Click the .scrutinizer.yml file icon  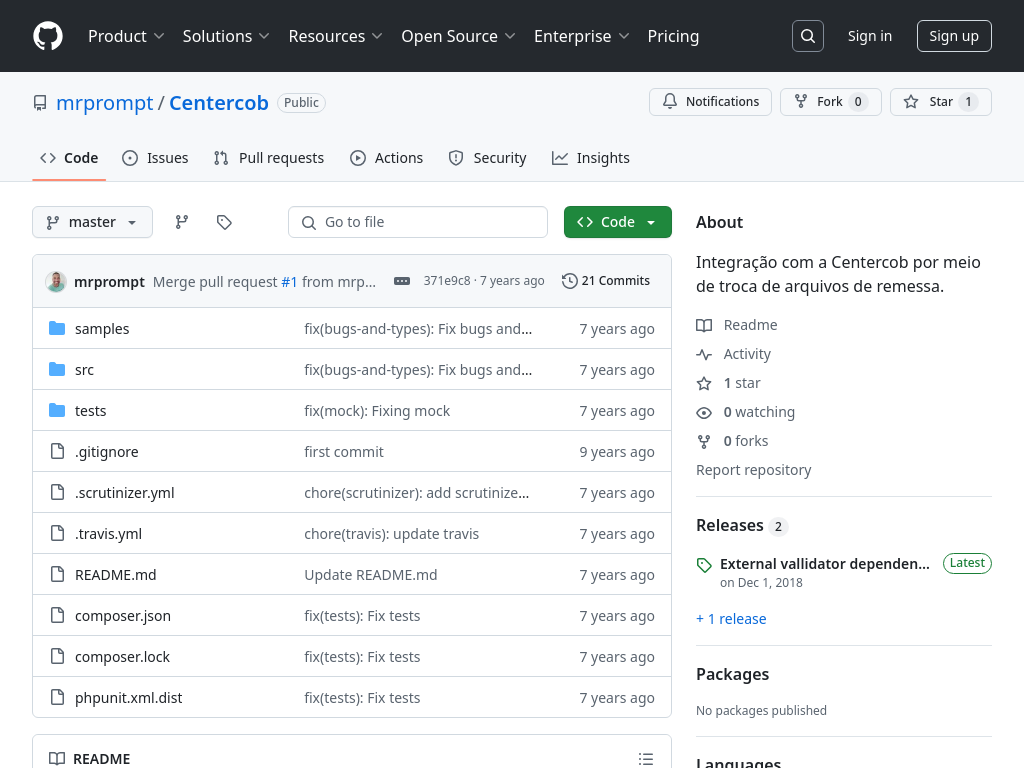pyautogui.click(x=57, y=492)
